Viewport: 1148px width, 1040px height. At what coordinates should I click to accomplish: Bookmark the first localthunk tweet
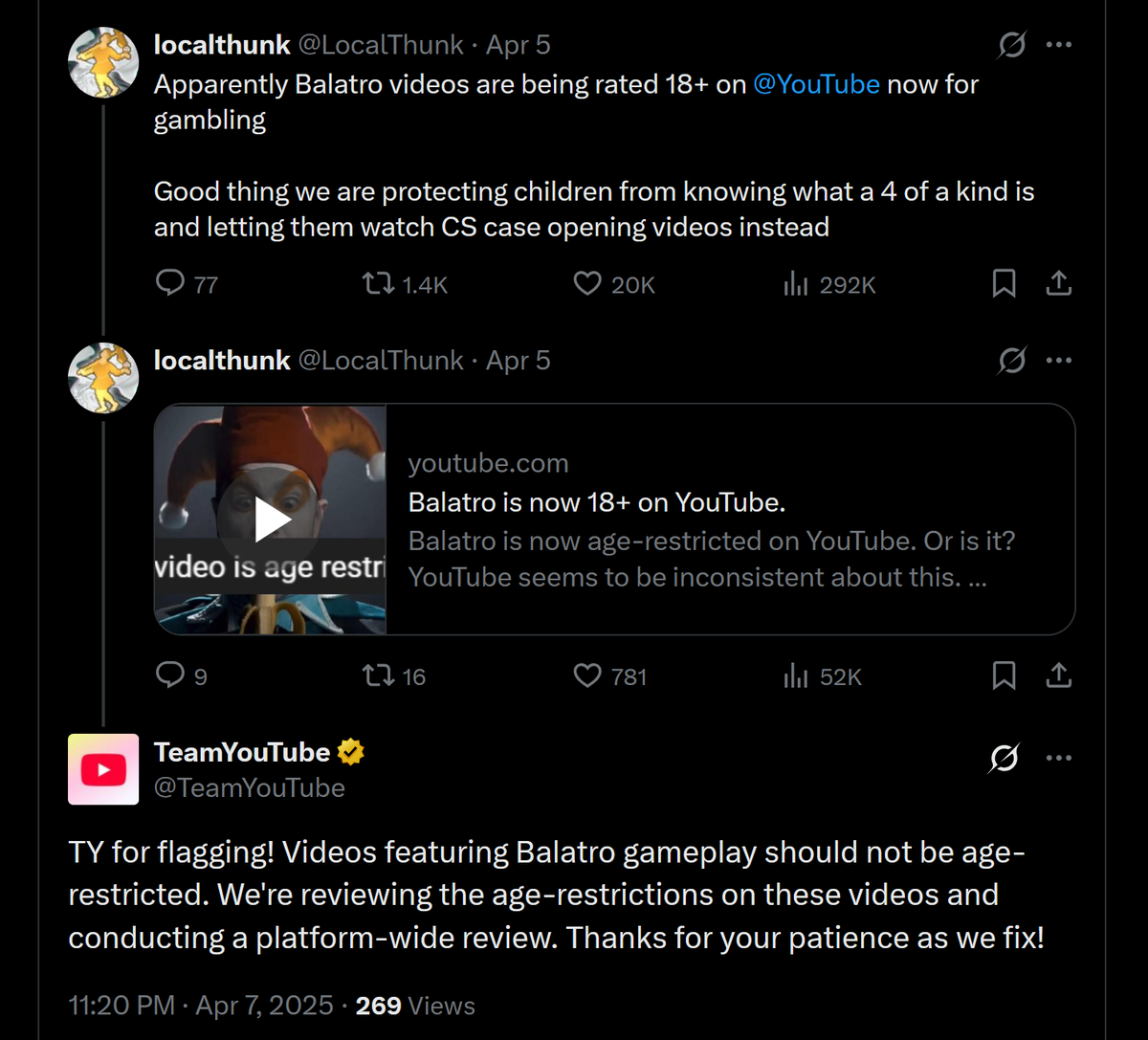[1004, 283]
